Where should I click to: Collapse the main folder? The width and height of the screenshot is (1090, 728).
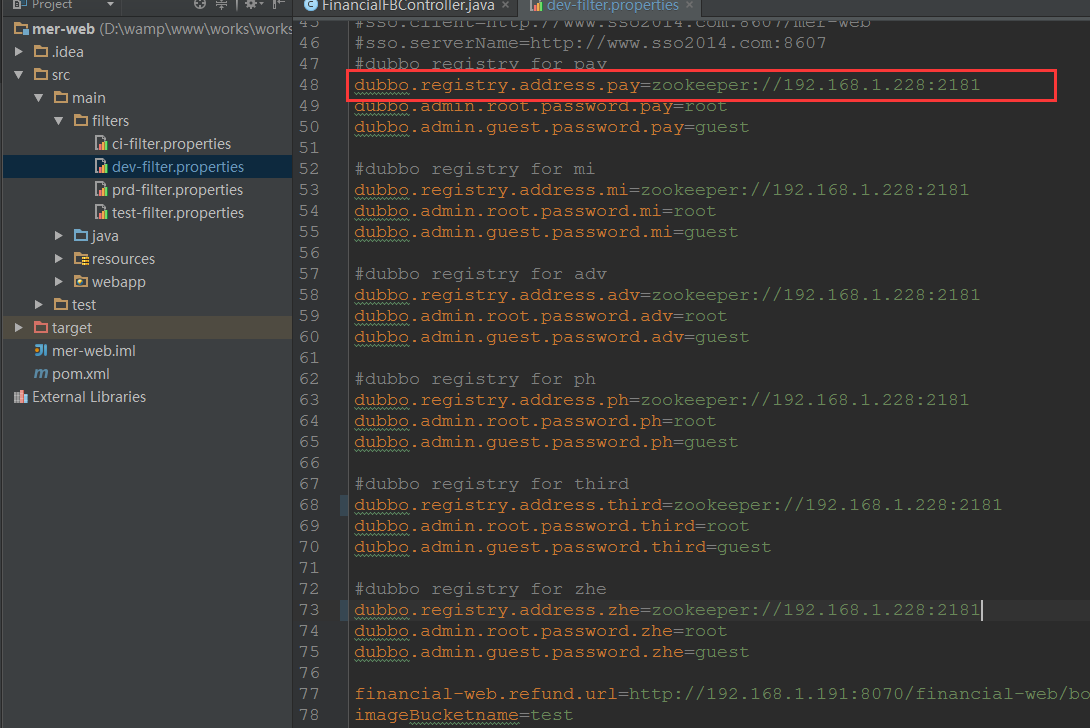tap(39, 97)
